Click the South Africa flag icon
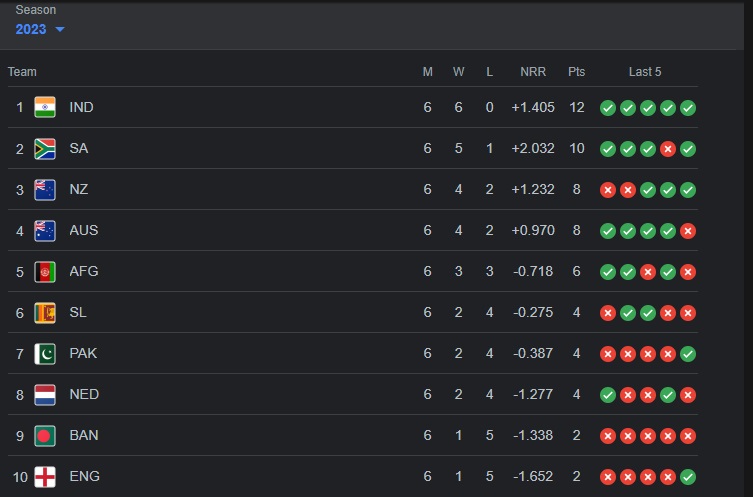 45,148
